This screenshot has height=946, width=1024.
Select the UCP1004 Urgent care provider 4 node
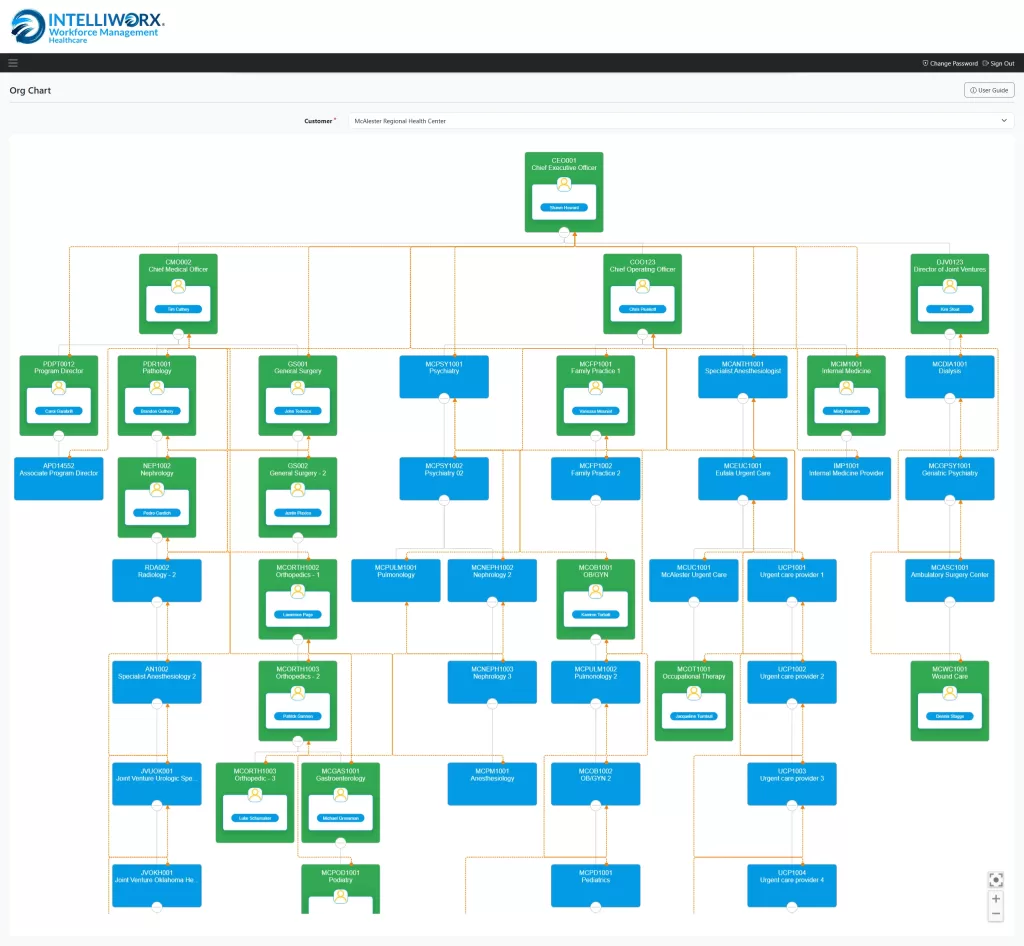tap(792, 885)
